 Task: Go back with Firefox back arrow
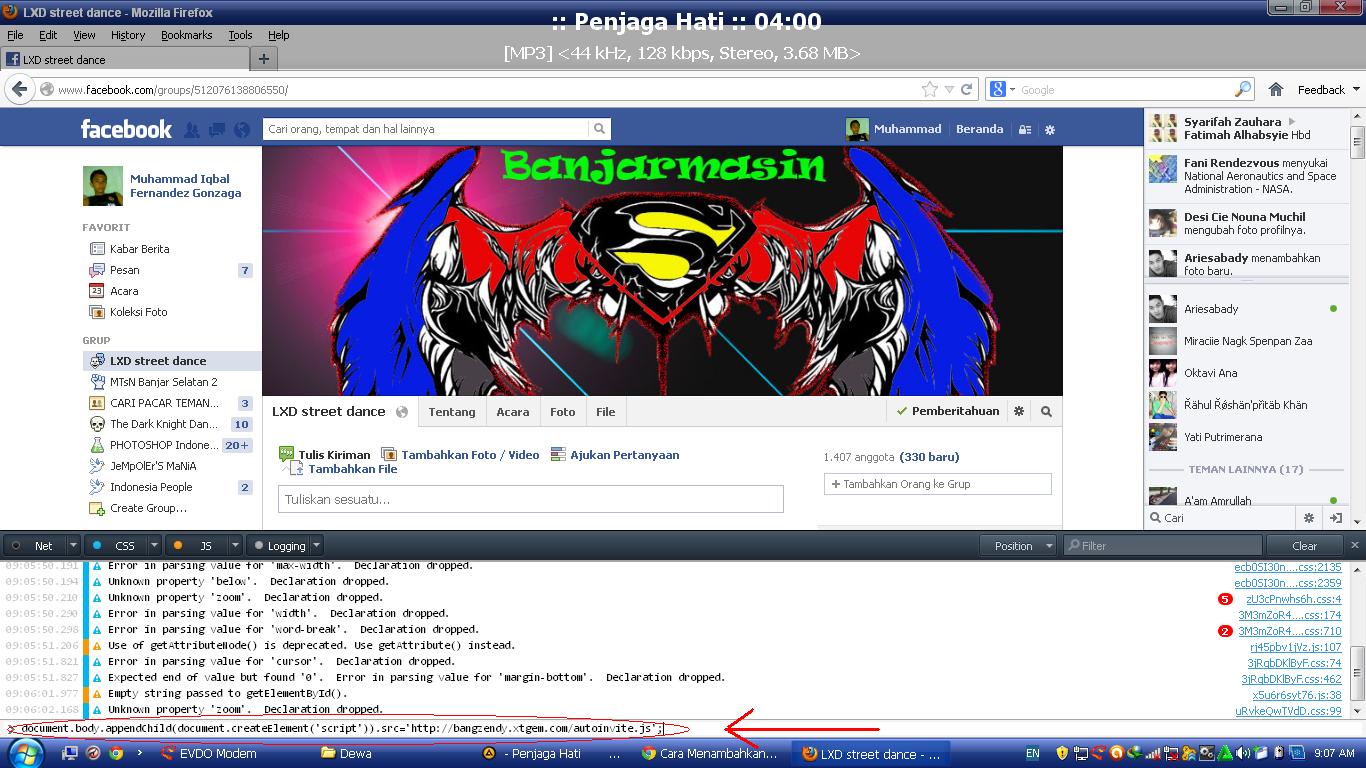(x=19, y=89)
